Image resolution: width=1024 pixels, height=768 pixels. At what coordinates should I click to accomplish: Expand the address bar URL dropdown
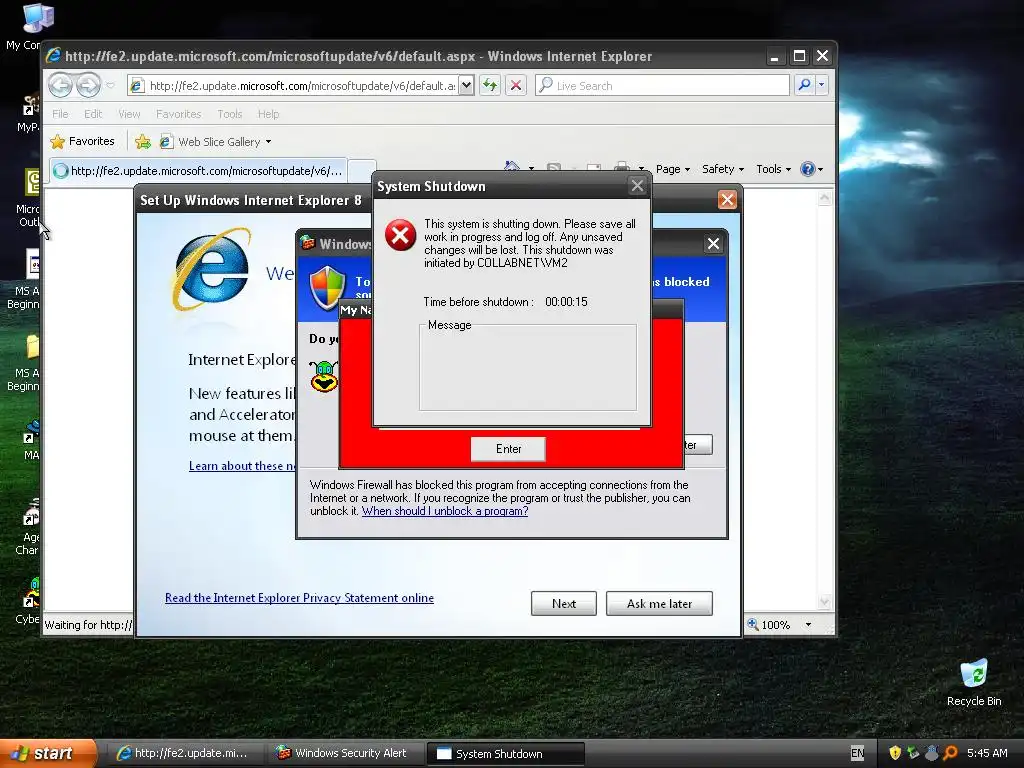click(466, 86)
